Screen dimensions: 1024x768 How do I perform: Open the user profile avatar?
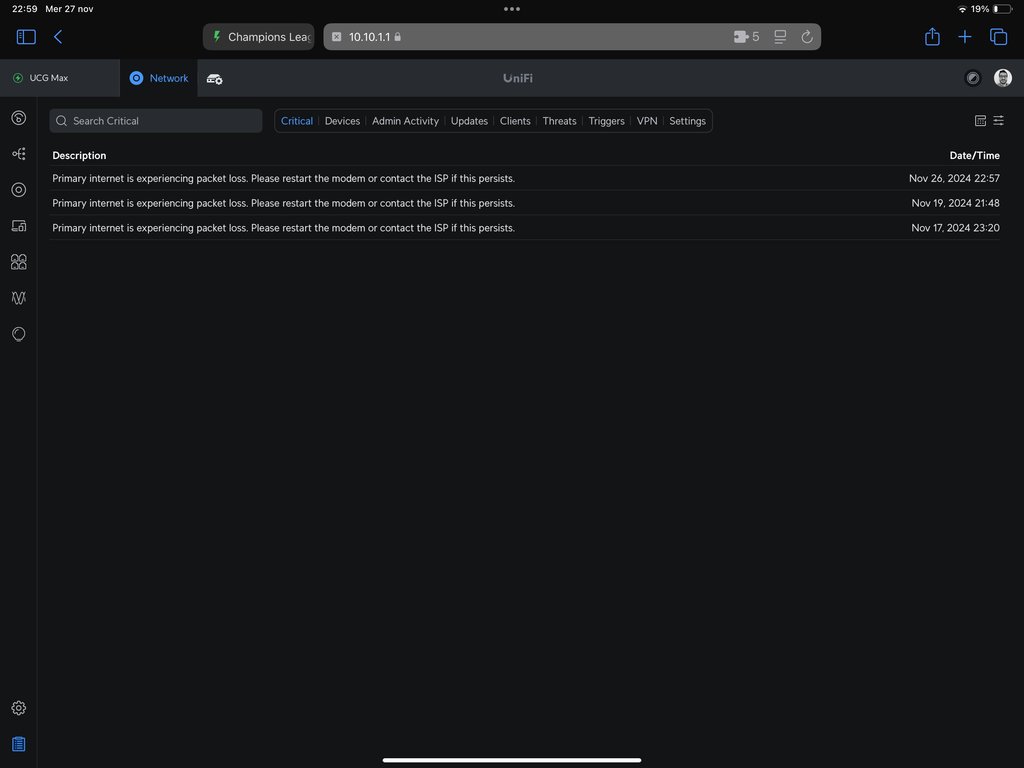click(1002, 78)
